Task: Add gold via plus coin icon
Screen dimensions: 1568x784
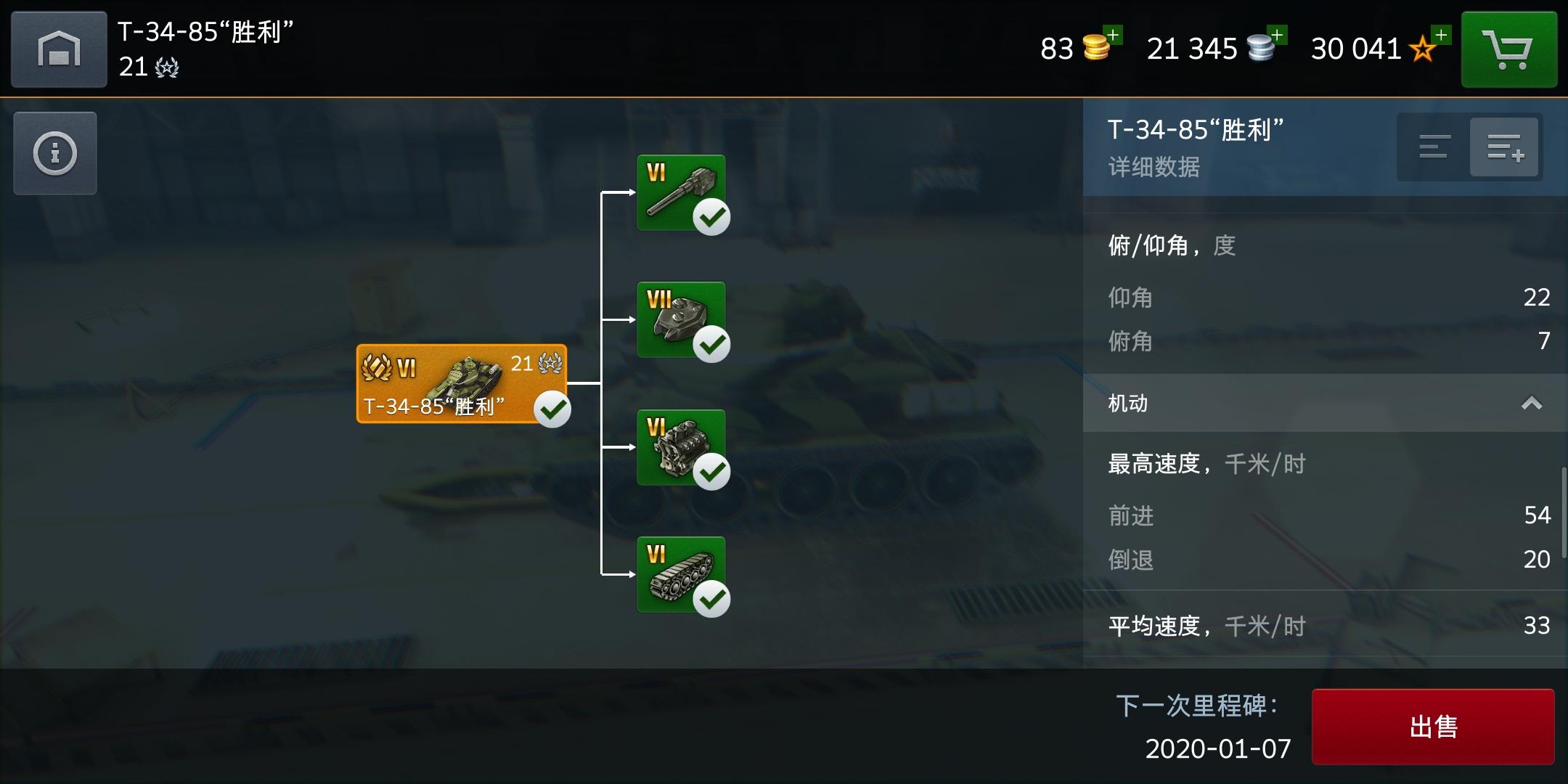Action: (1101, 45)
